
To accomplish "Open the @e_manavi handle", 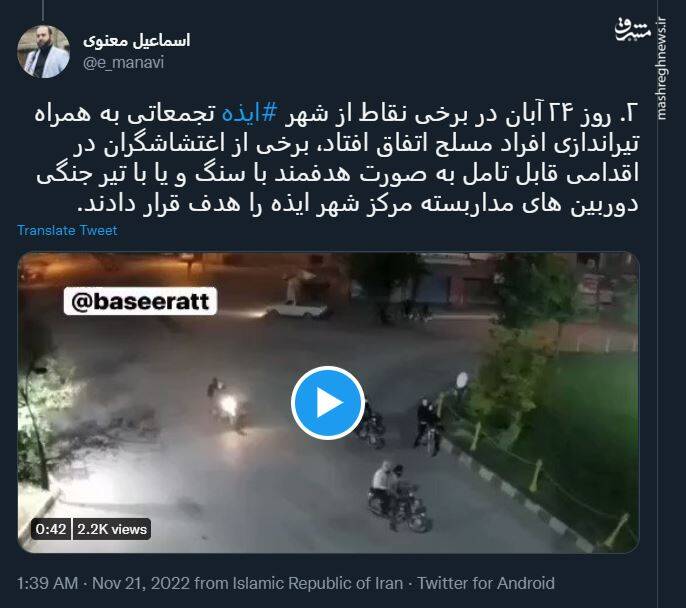I will 123,63.
